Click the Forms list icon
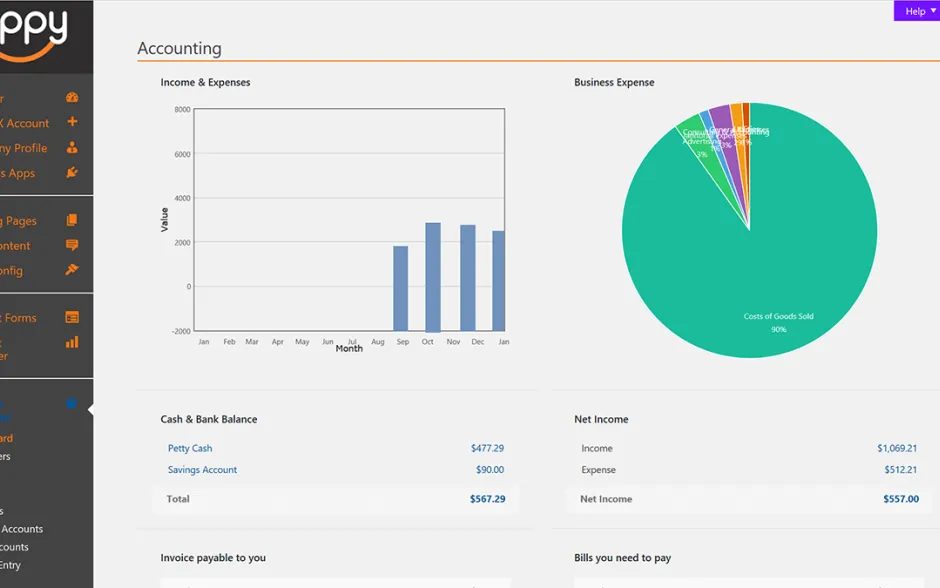 pyautogui.click(x=71, y=318)
